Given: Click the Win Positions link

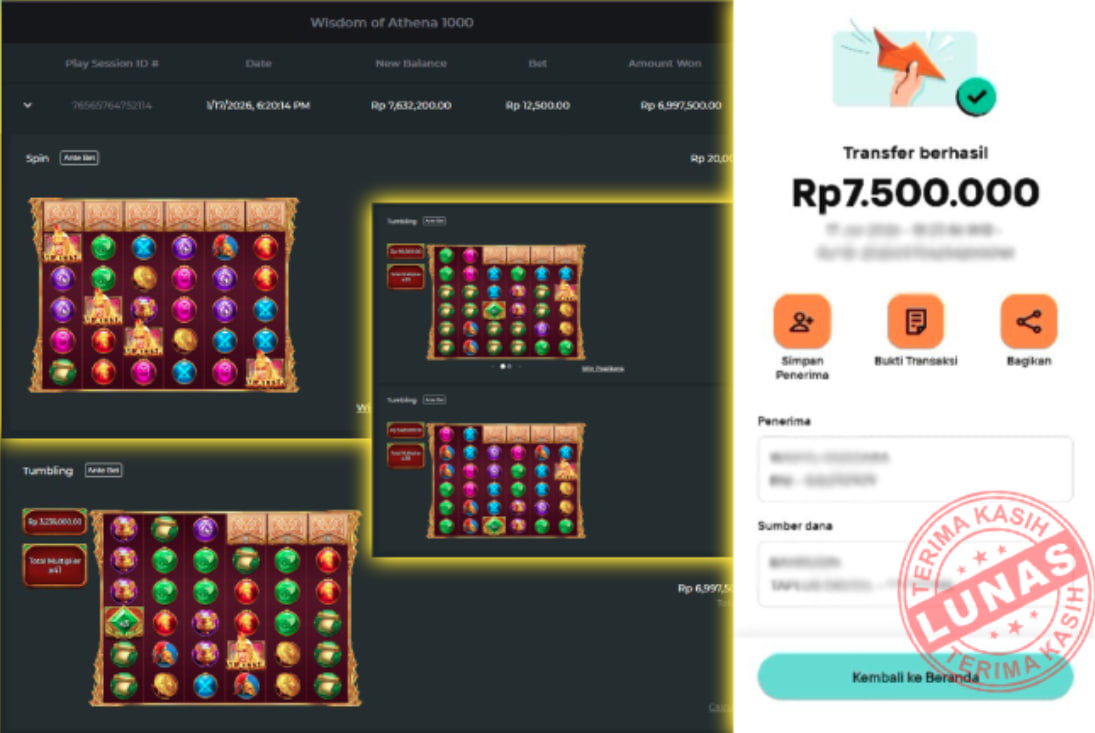Looking at the screenshot, I should pyautogui.click(x=603, y=369).
